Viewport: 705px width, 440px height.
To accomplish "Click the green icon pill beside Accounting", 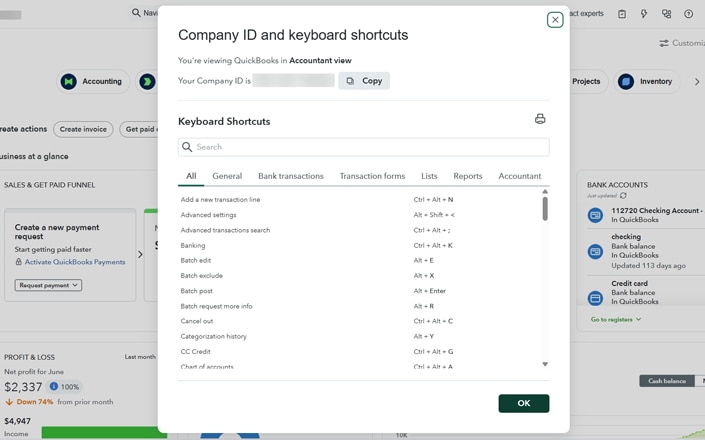I will click(147, 81).
